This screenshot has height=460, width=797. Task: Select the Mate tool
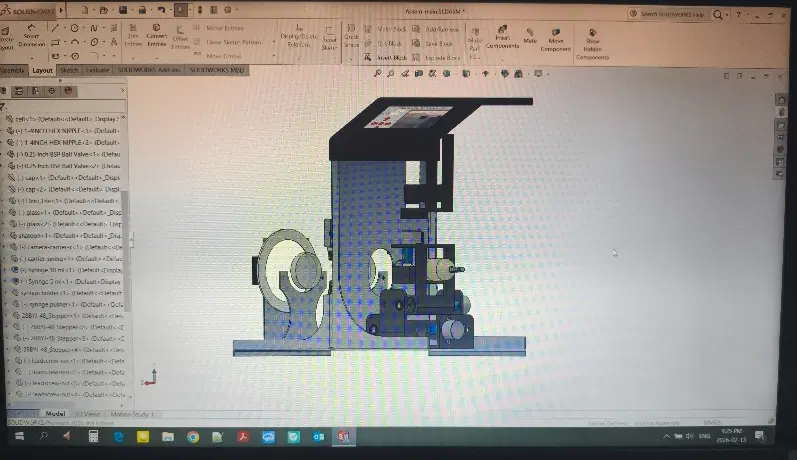click(x=530, y=36)
